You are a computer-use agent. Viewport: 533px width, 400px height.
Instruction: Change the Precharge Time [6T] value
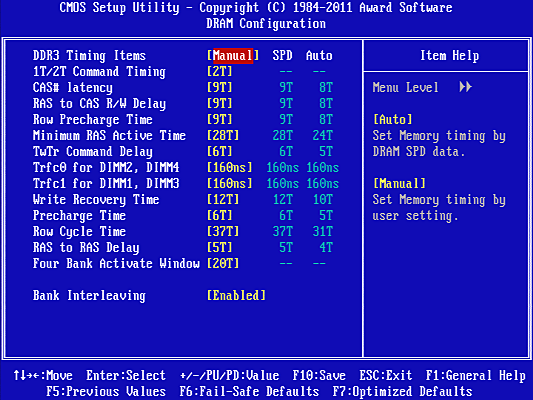(220, 215)
